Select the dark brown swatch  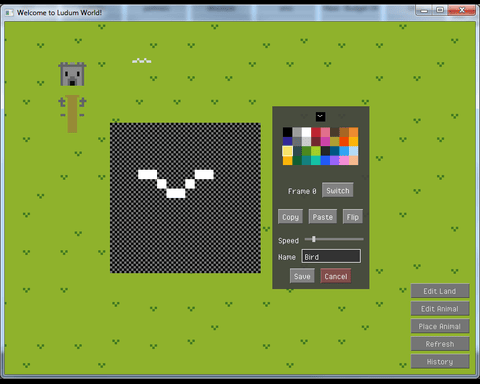[x=335, y=132]
